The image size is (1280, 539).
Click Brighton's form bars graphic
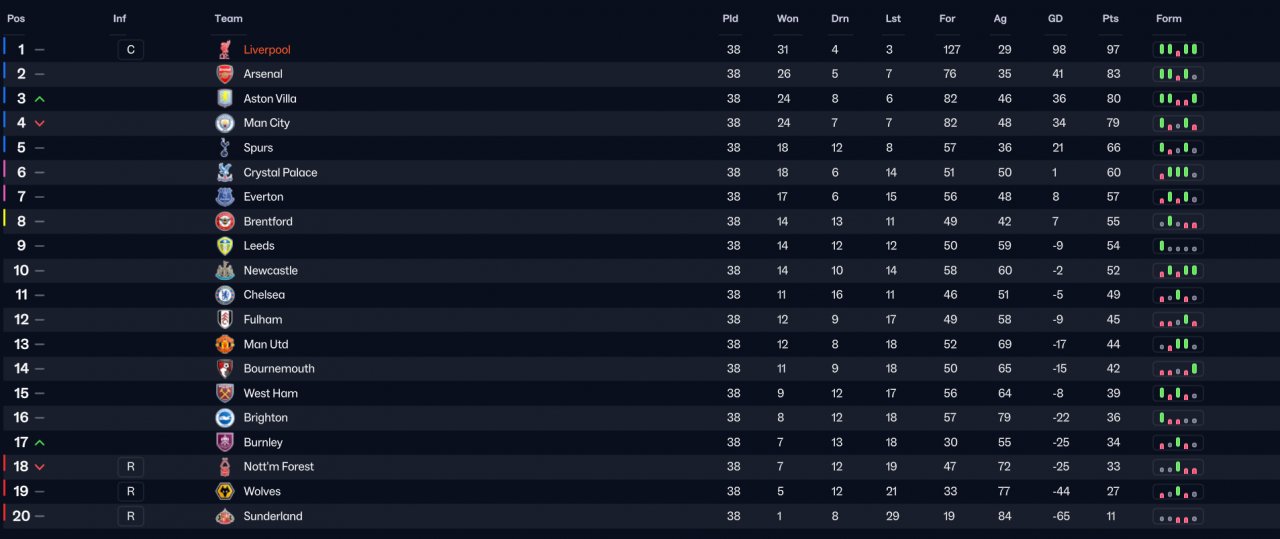(1178, 418)
